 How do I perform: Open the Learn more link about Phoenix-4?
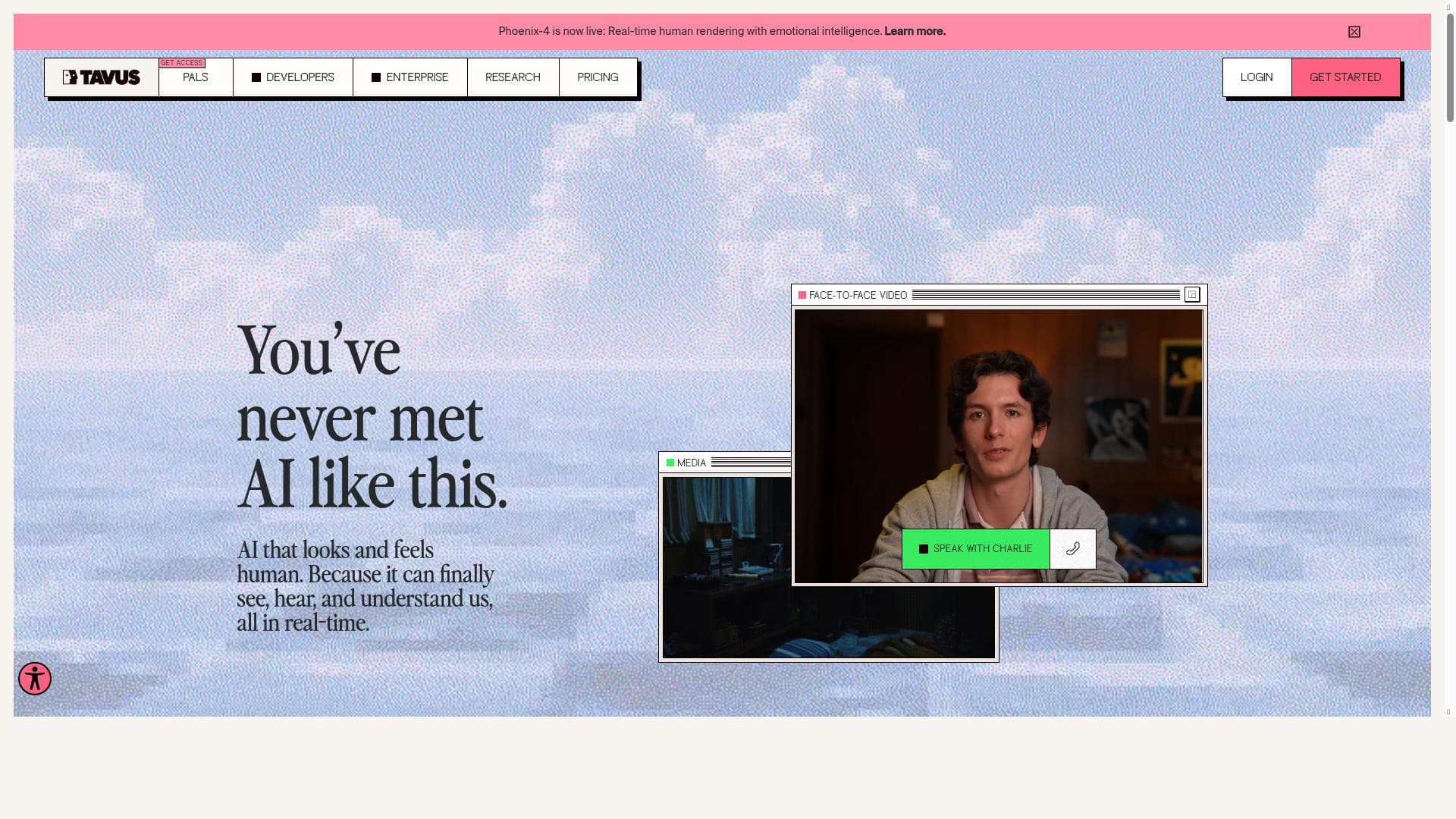coord(915,31)
